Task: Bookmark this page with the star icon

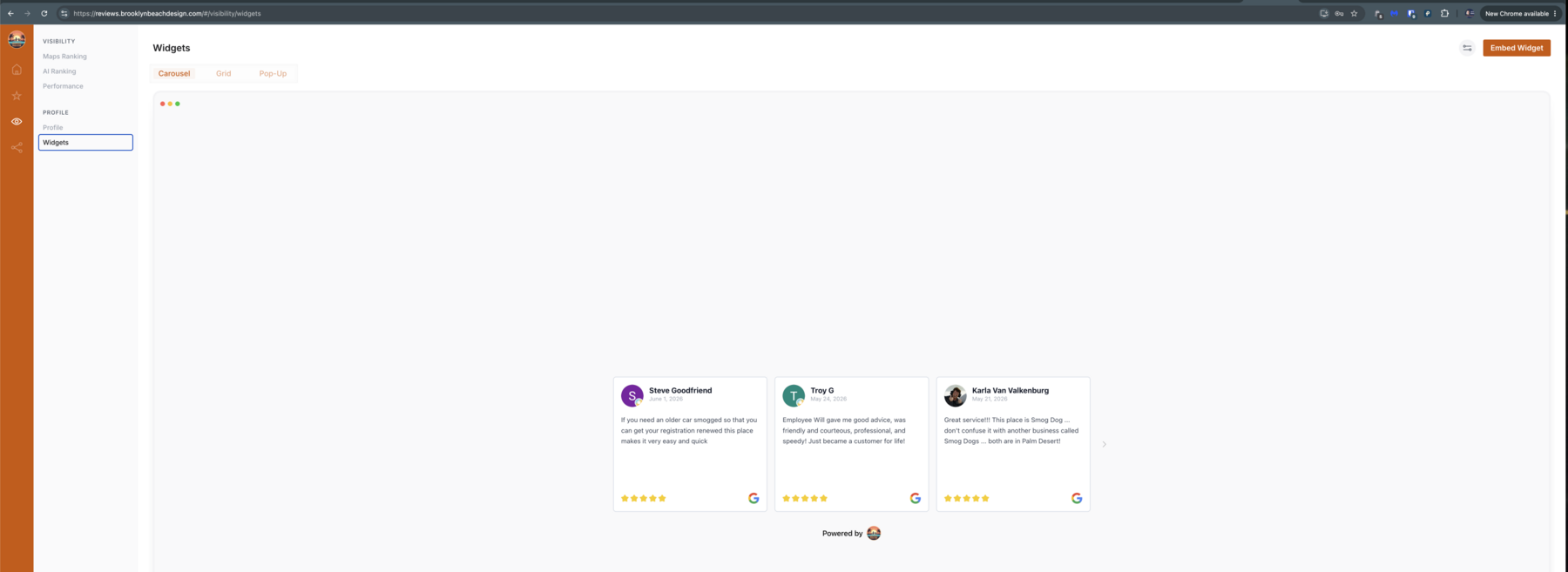Action: pyautogui.click(x=1354, y=14)
